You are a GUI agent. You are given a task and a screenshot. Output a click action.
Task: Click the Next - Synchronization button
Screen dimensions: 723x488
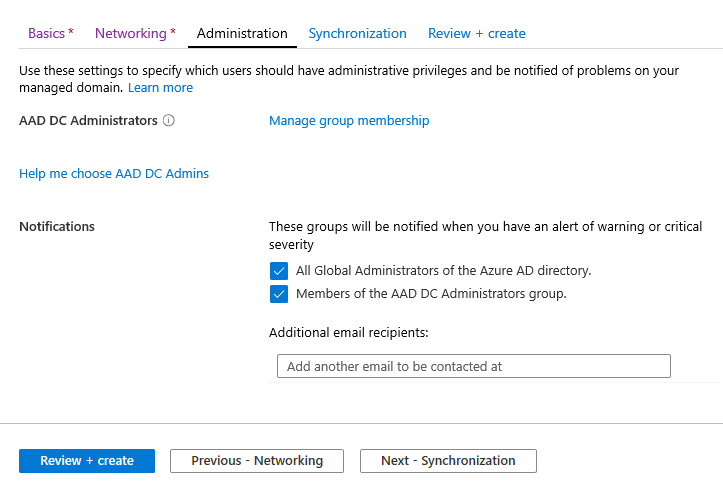point(448,461)
